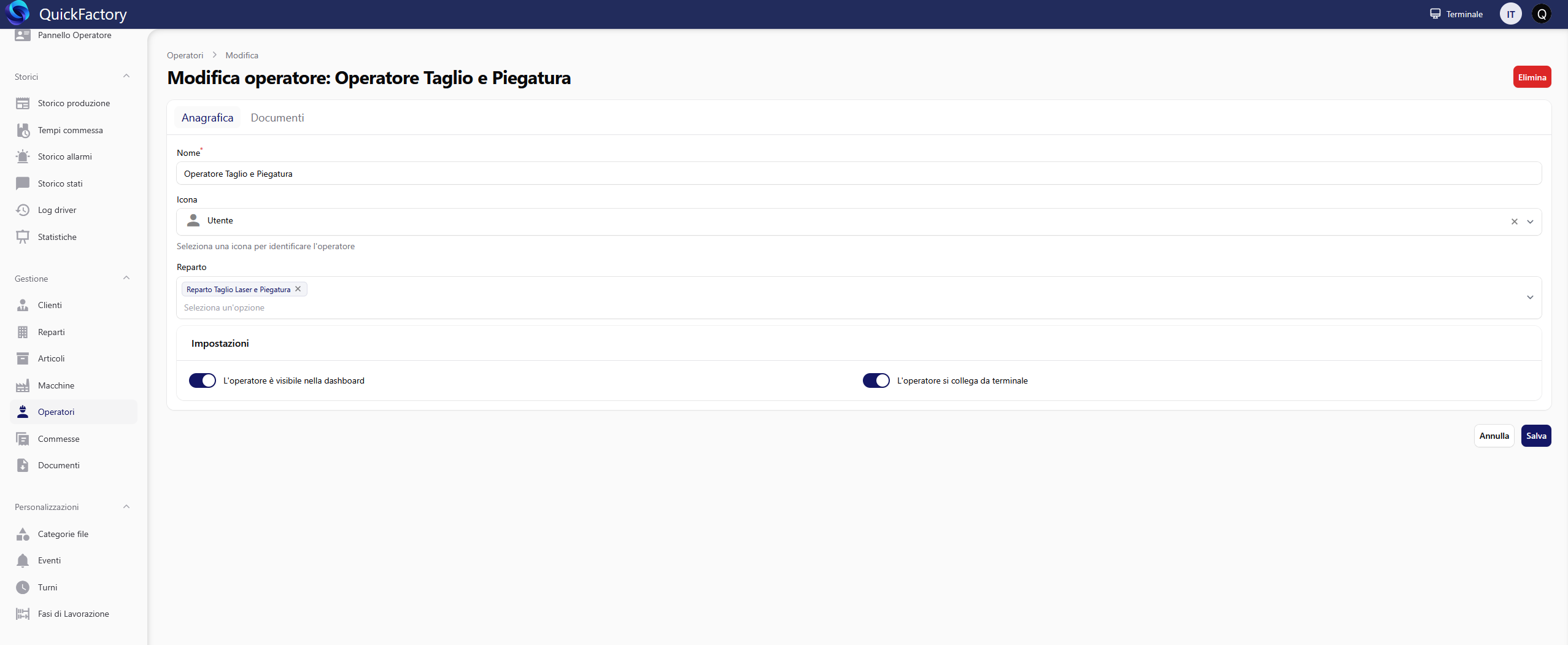Click into the Nome text field

tap(858, 174)
